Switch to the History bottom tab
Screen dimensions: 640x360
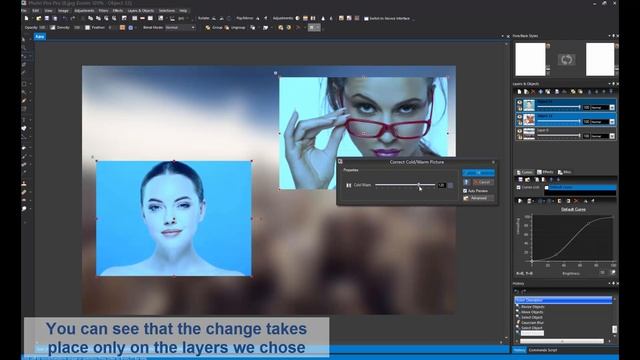coord(519,350)
